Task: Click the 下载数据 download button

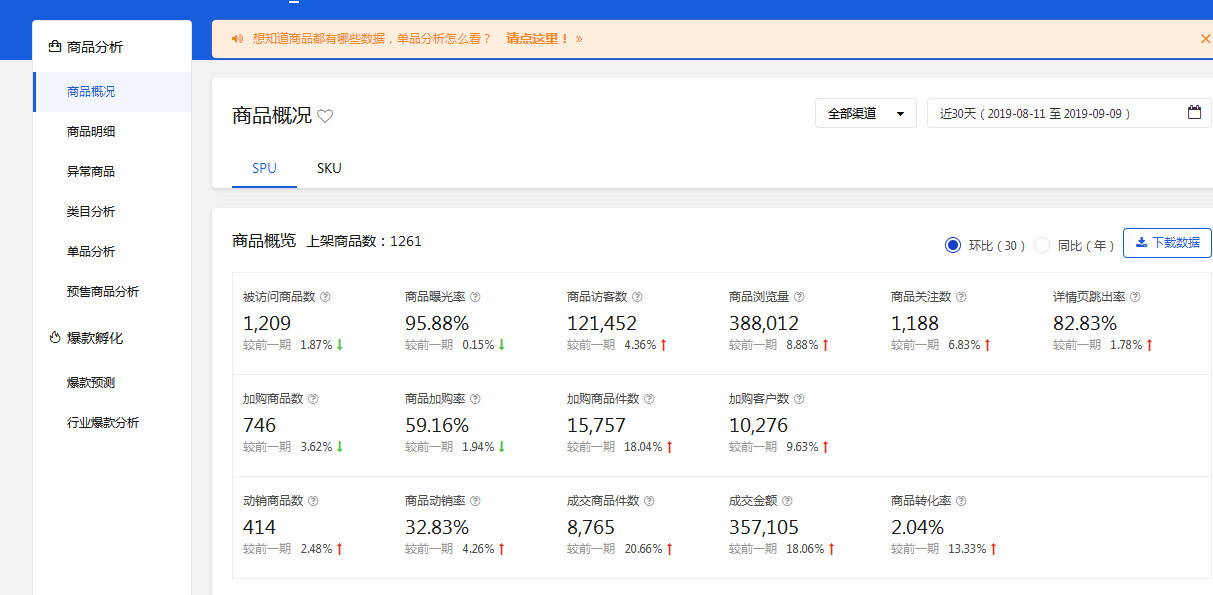Action: click(x=1166, y=243)
